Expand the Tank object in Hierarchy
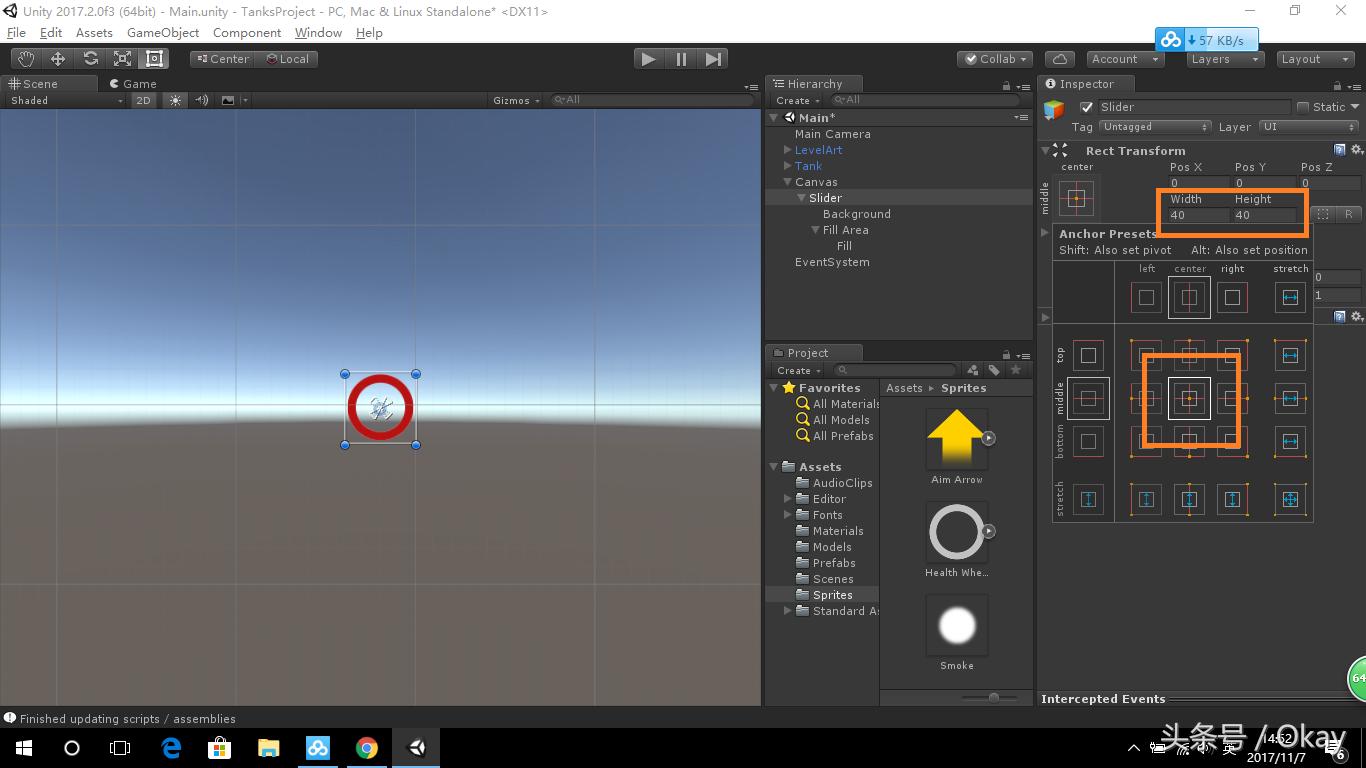This screenshot has height=768, width=1366. coord(788,166)
